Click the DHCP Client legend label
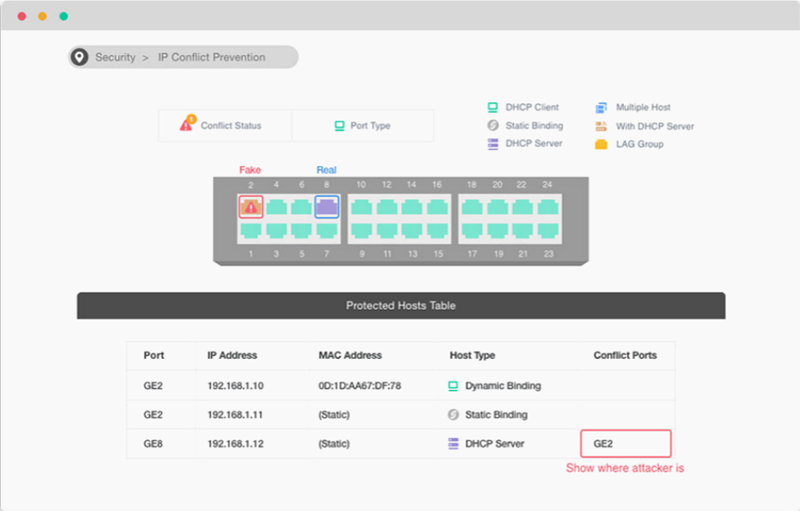 click(x=532, y=107)
